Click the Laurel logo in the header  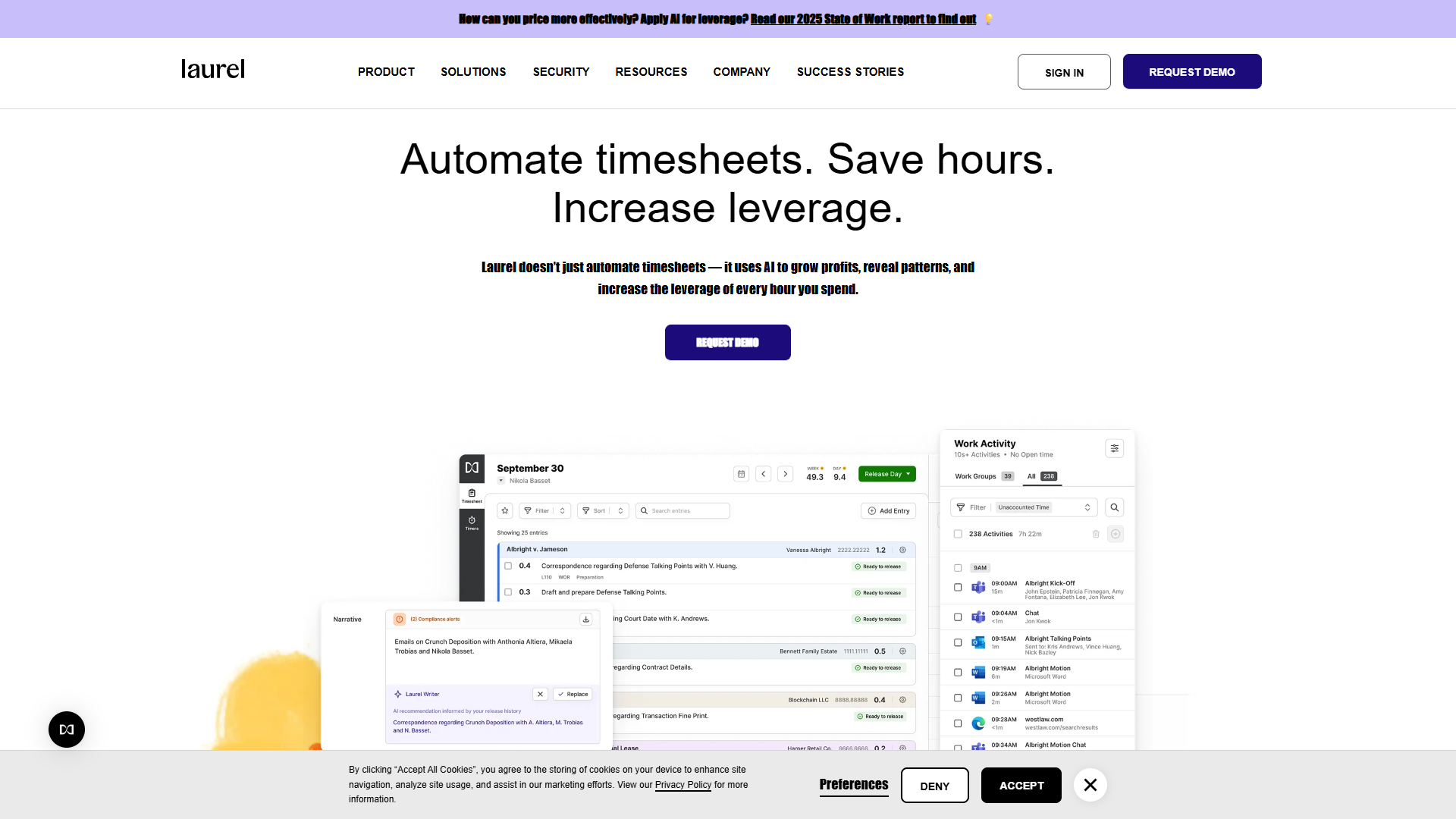click(x=212, y=69)
